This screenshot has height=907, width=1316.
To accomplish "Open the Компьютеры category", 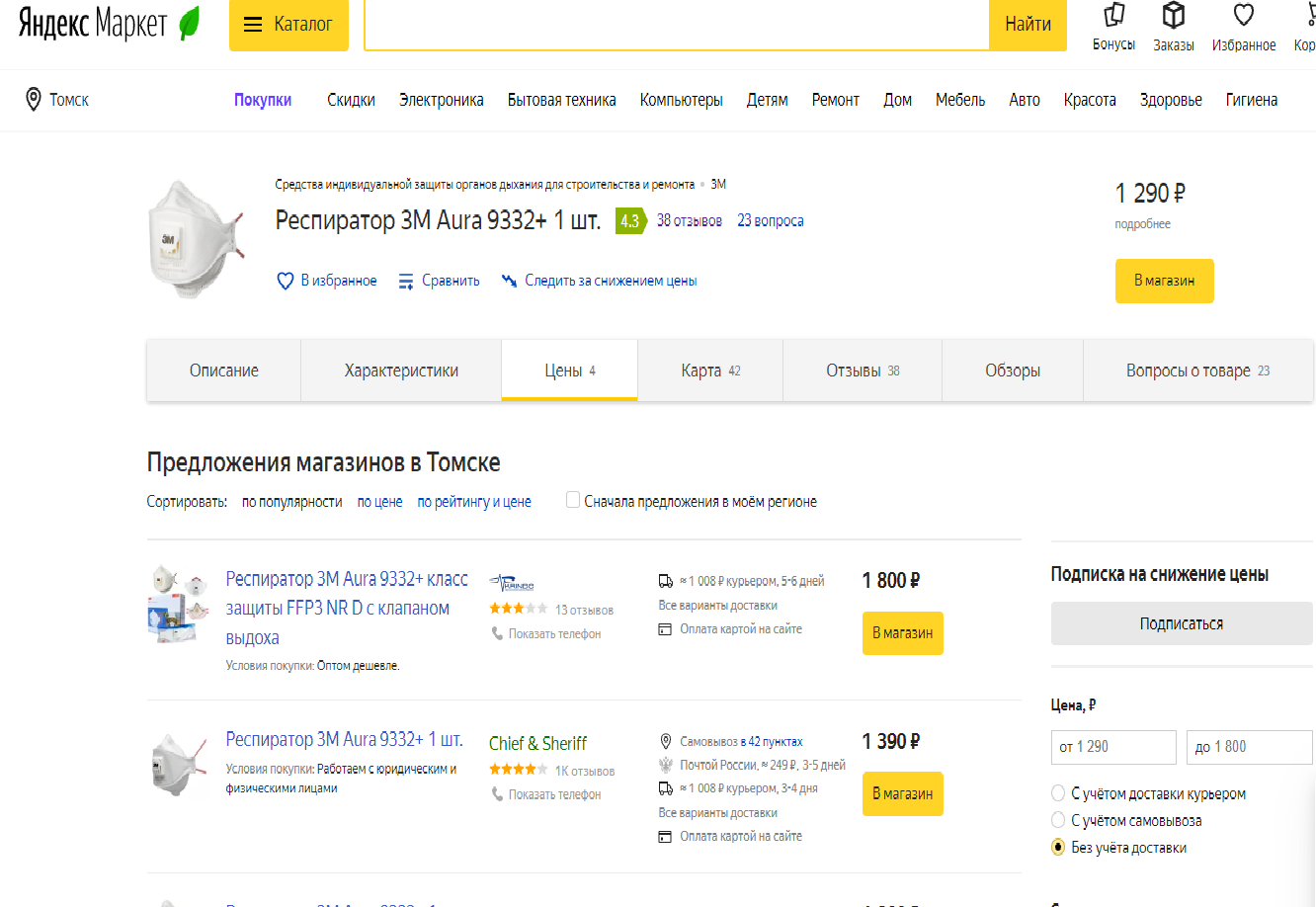I will pyautogui.click(x=682, y=100).
